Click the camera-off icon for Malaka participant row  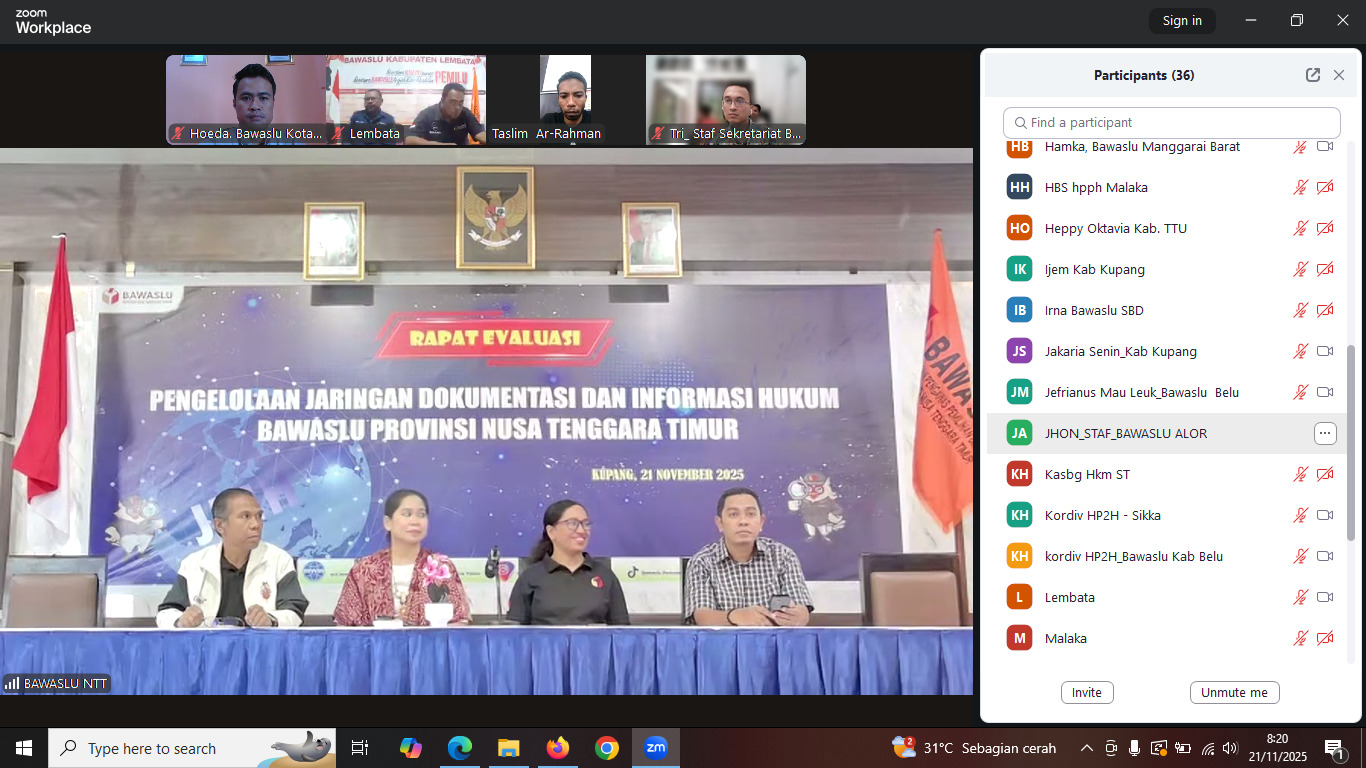[x=1325, y=638]
